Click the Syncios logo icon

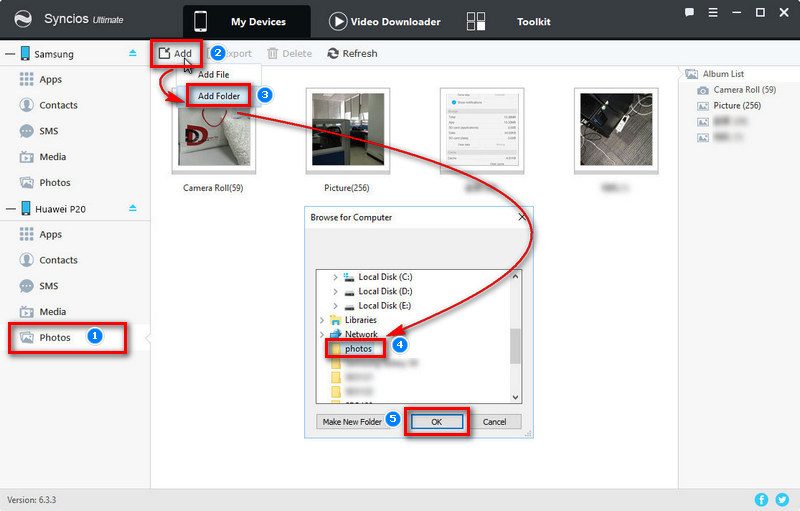coord(23,19)
